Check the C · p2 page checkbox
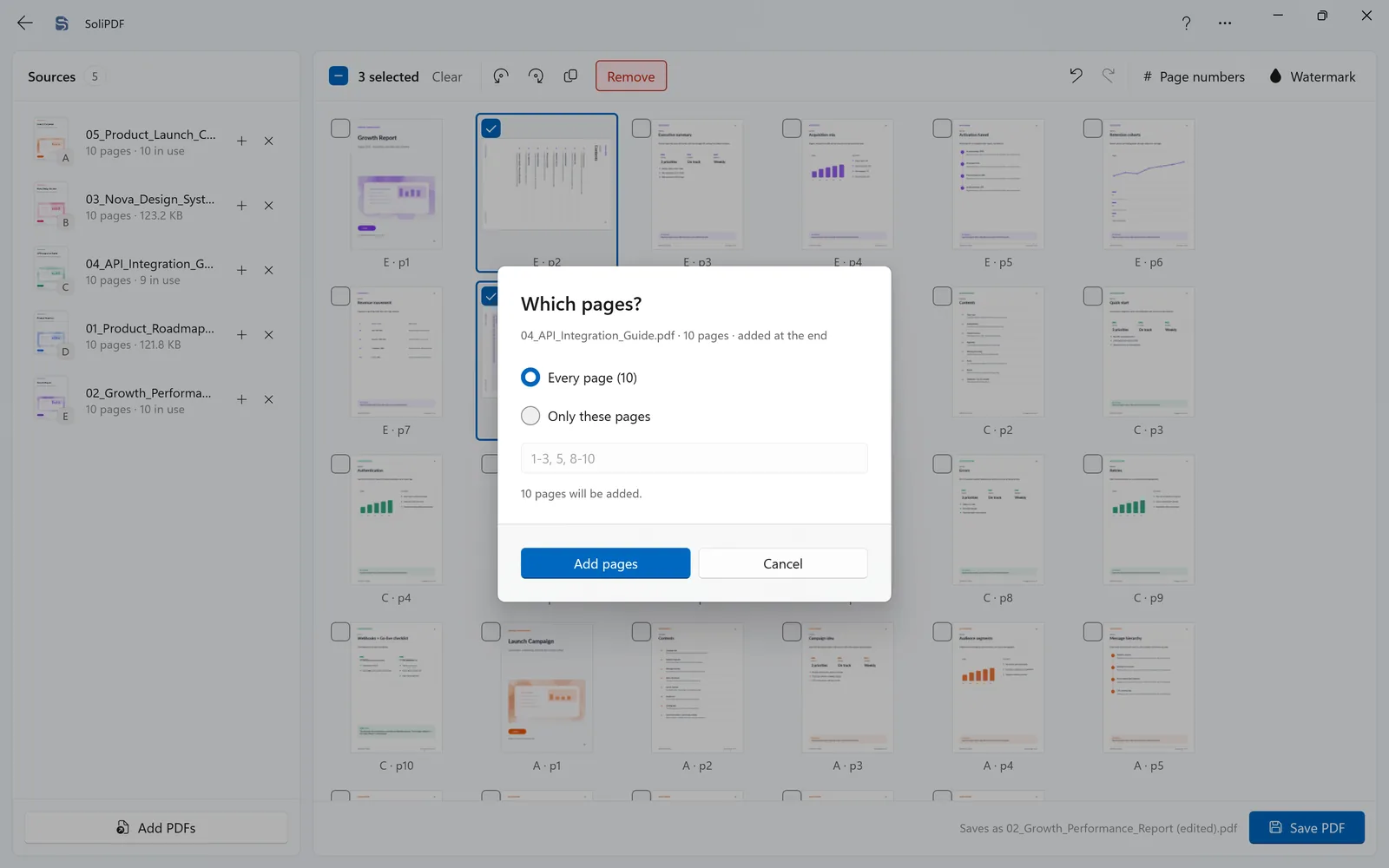The height and width of the screenshot is (868, 1389). [x=942, y=296]
